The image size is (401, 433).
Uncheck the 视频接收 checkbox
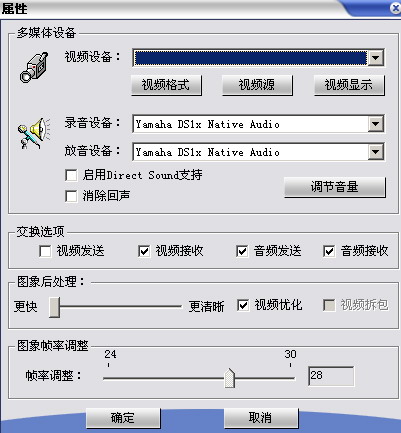pyautogui.click(x=144, y=251)
